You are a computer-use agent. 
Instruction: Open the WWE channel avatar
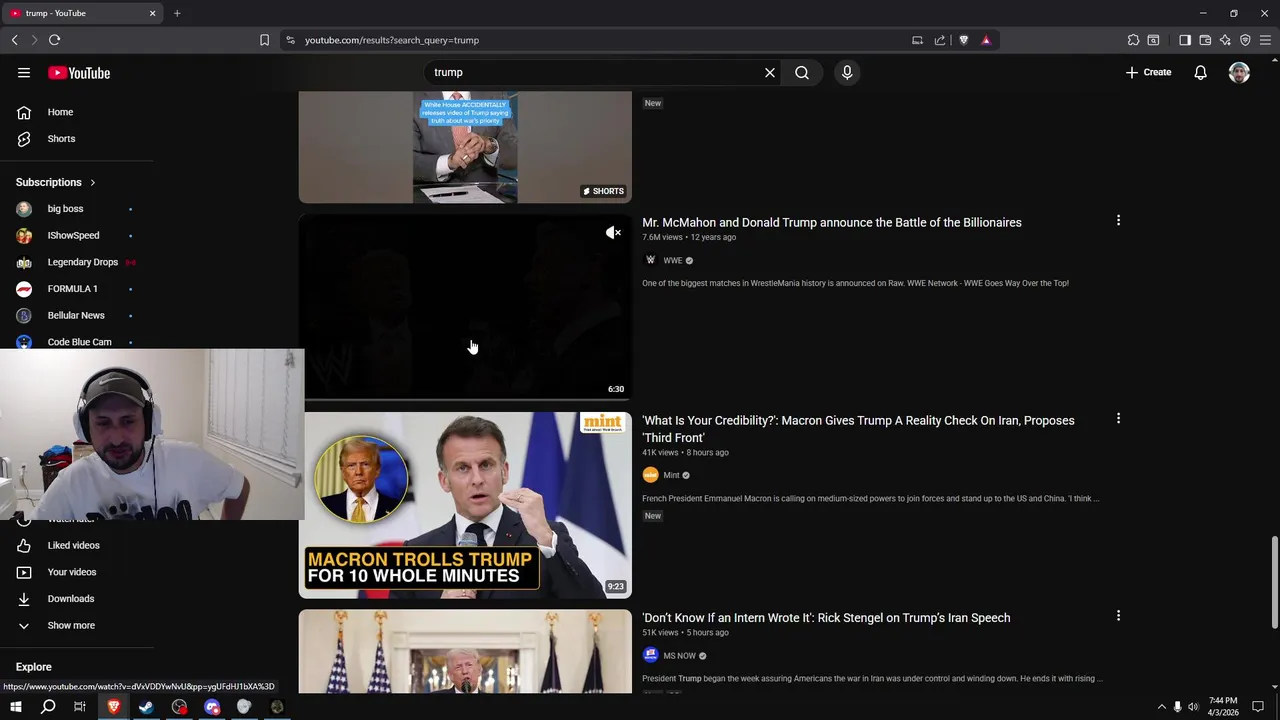pyautogui.click(x=650, y=260)
